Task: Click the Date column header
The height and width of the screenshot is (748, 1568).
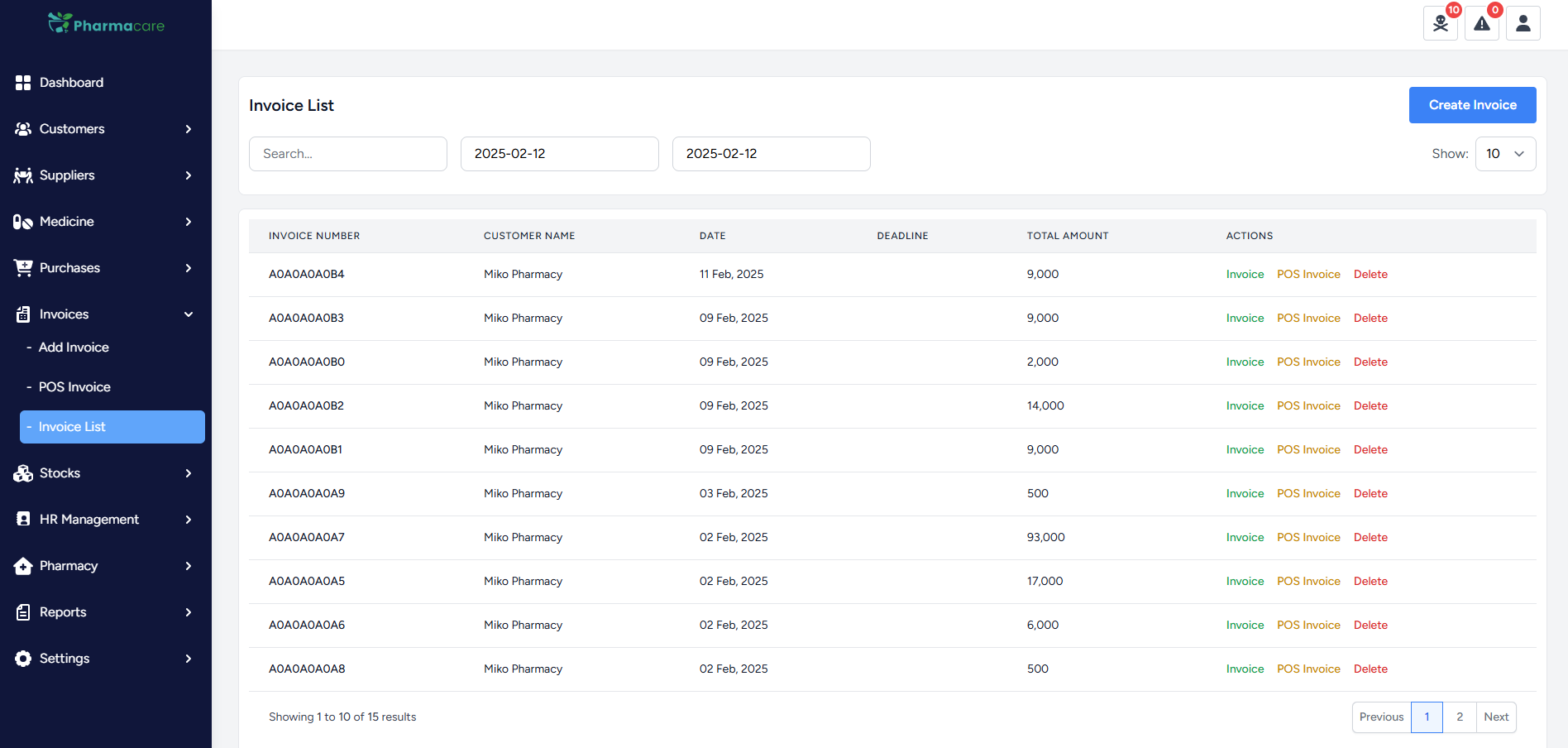Action: click(x=712, y=236)
